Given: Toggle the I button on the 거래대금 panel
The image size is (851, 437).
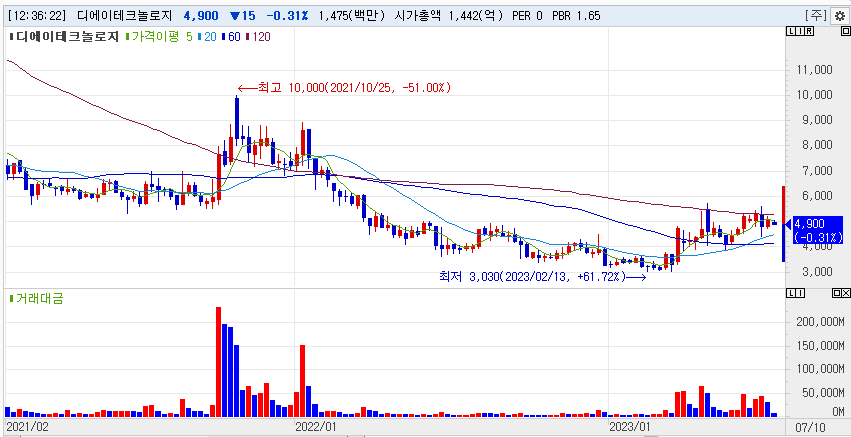Looking at the screenshot, I should (800, 293).
